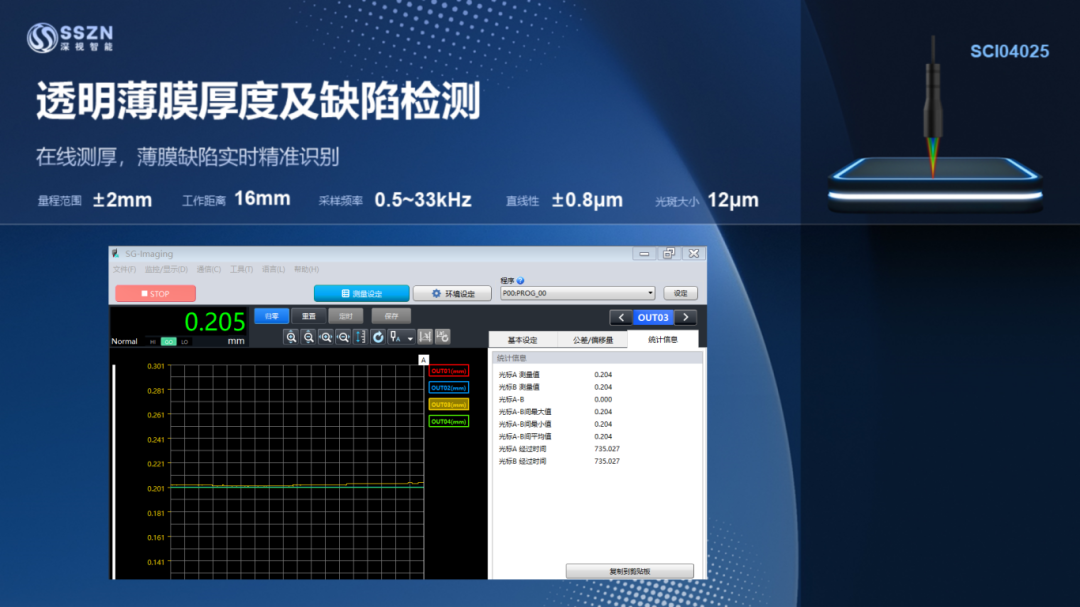Click the vertical zoom-in magnifier icon

tap(291, 337)
